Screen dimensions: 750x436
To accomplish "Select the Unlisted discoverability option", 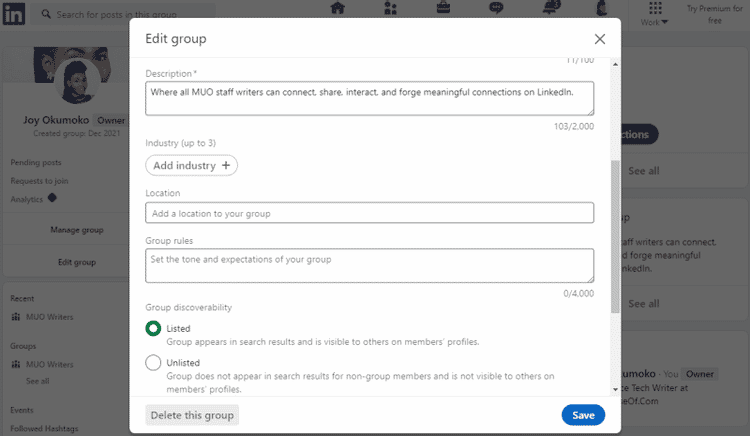I will 153,362.
